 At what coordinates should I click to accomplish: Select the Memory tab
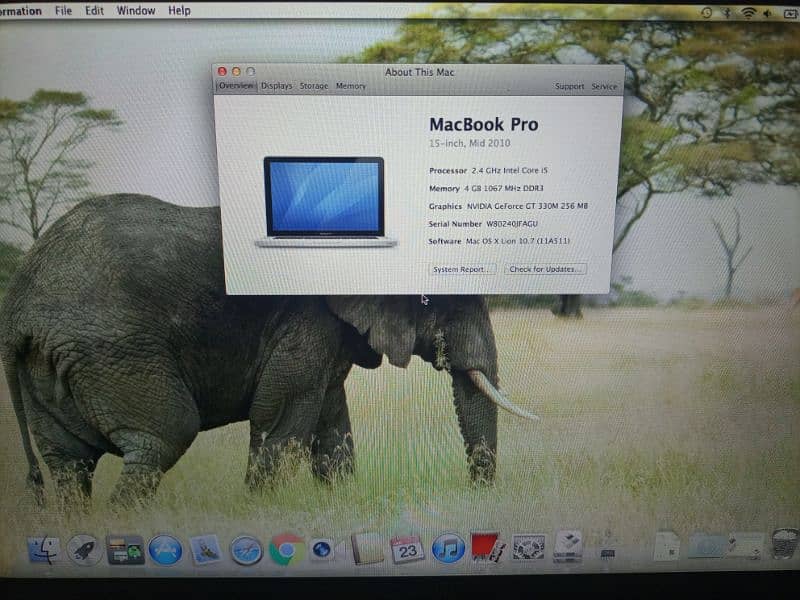pos(351,87)
